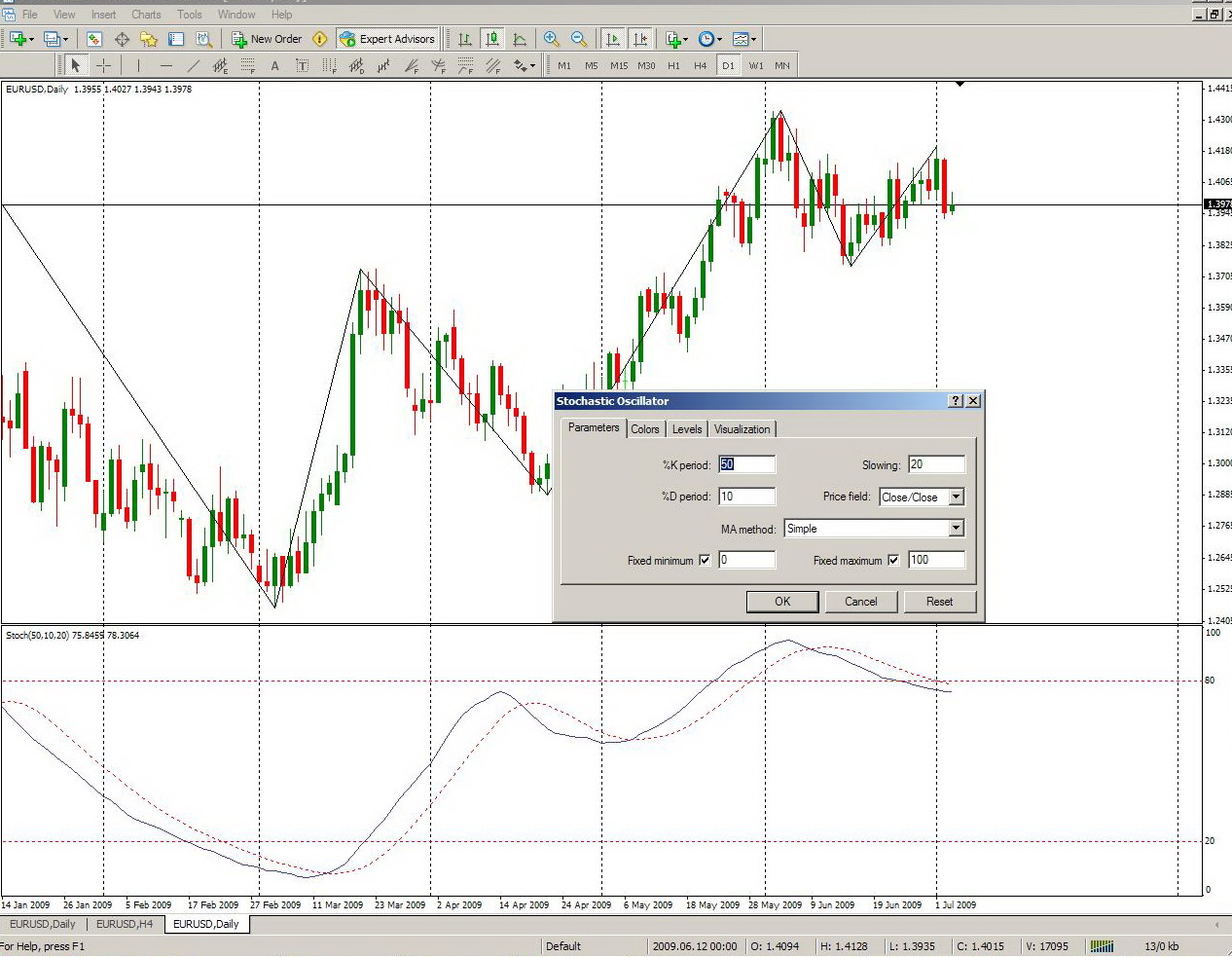Edit the %K period field
Screen dimensions: 1232x957
746,464
